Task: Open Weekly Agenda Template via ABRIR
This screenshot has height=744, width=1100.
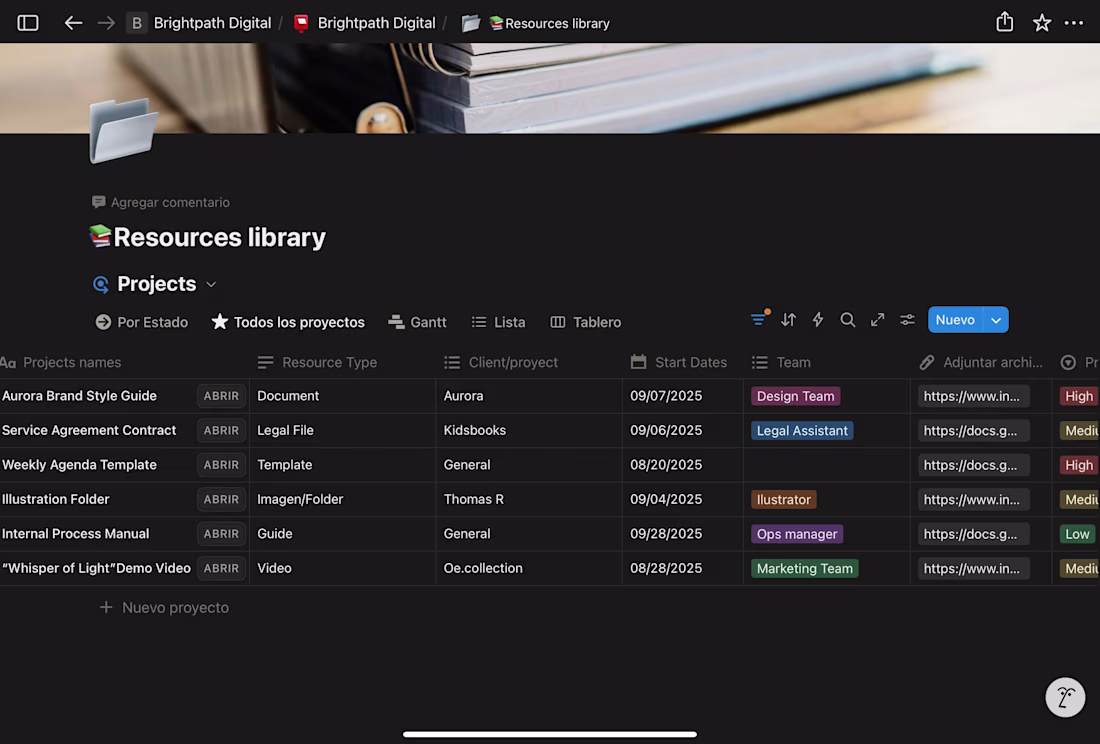Action: (x=221, y=464)
